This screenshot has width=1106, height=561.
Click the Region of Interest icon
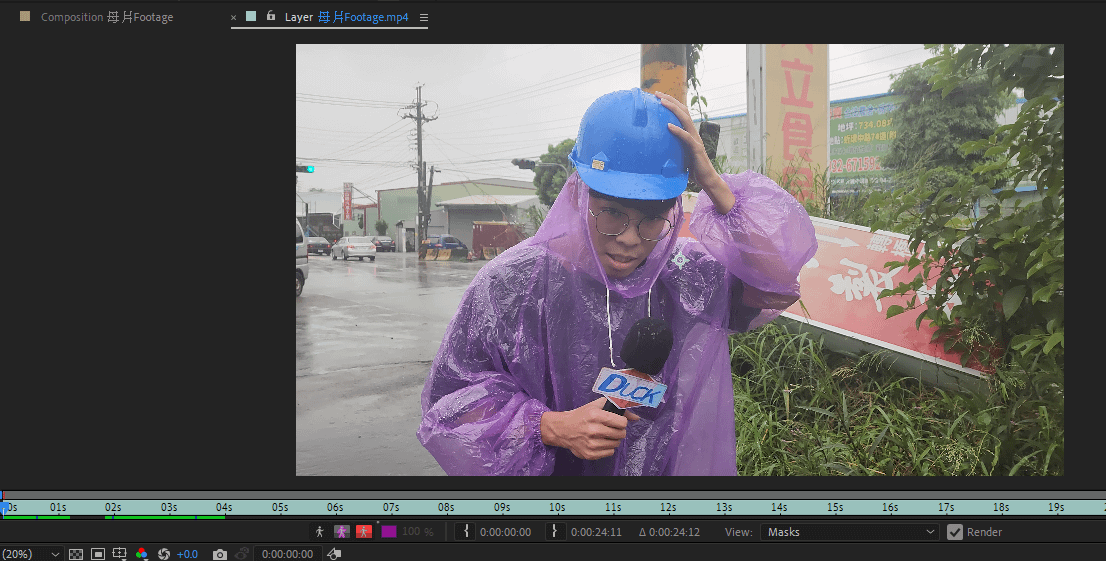[x=120, y=554]
